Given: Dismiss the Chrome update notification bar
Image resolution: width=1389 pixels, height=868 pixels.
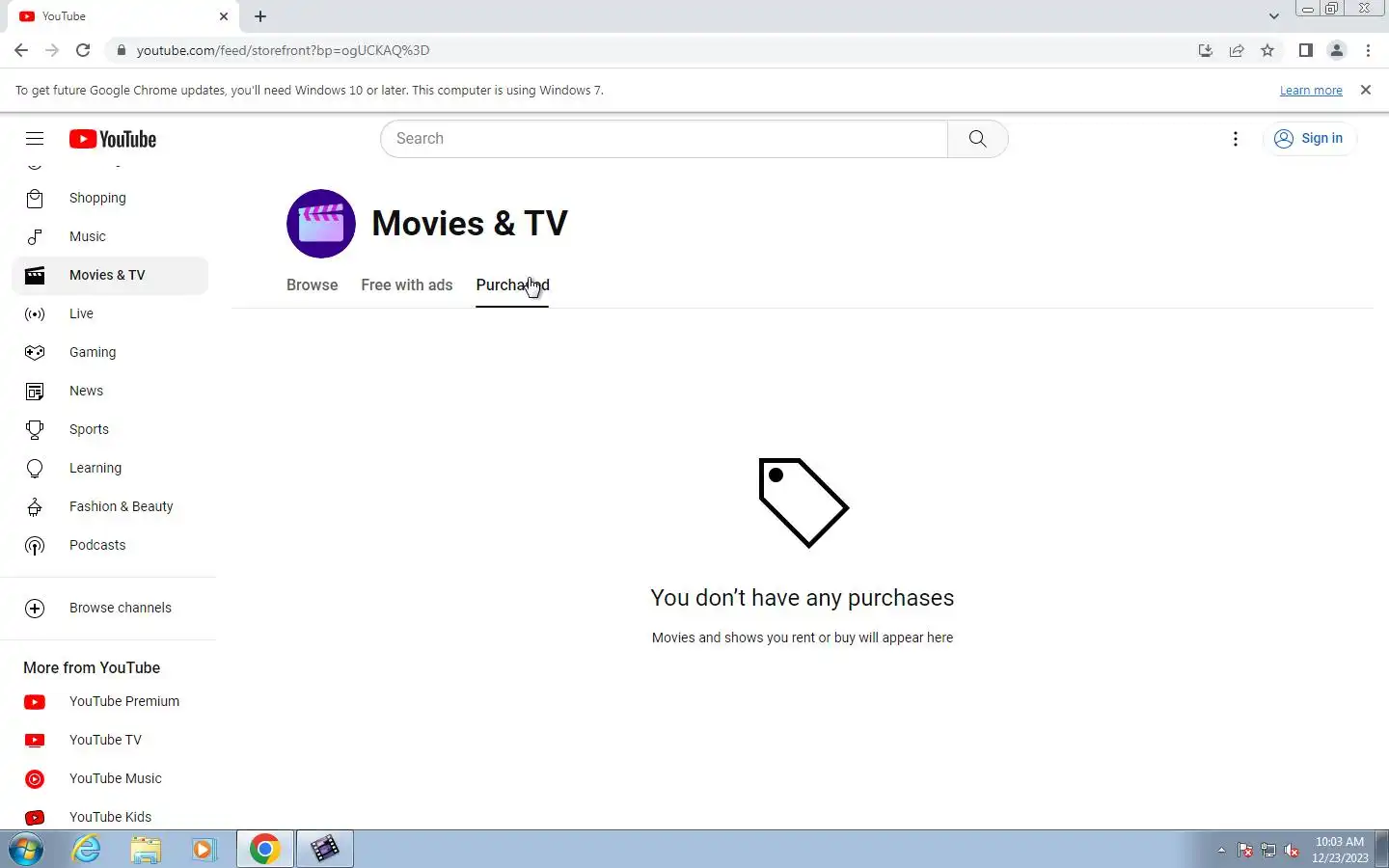Looking at the screenshot, I should (x=1366, y=90).
